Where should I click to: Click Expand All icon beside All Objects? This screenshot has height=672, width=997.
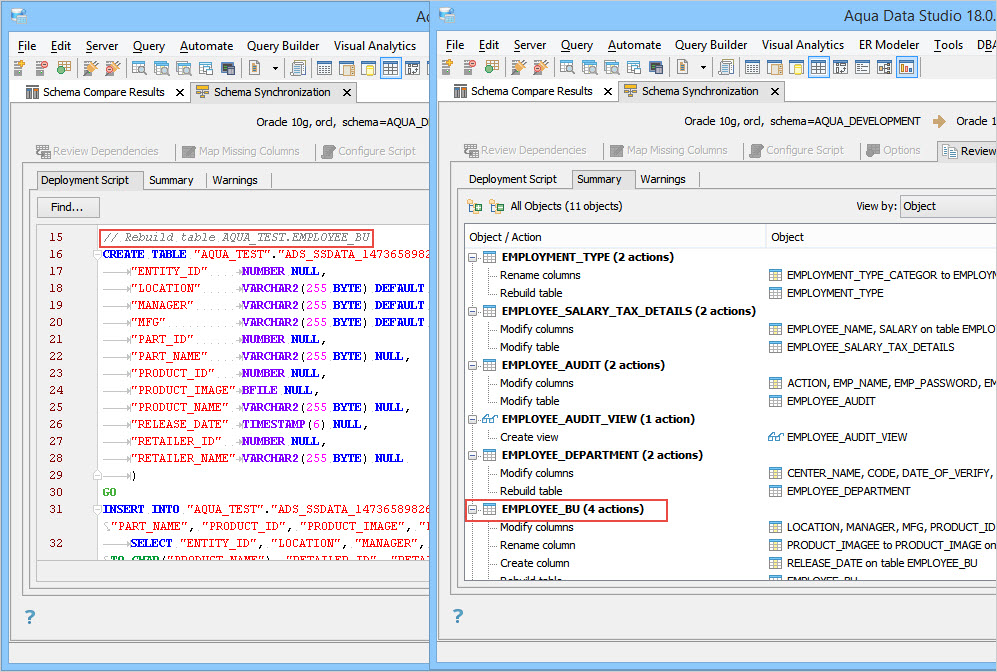(475, 206)
